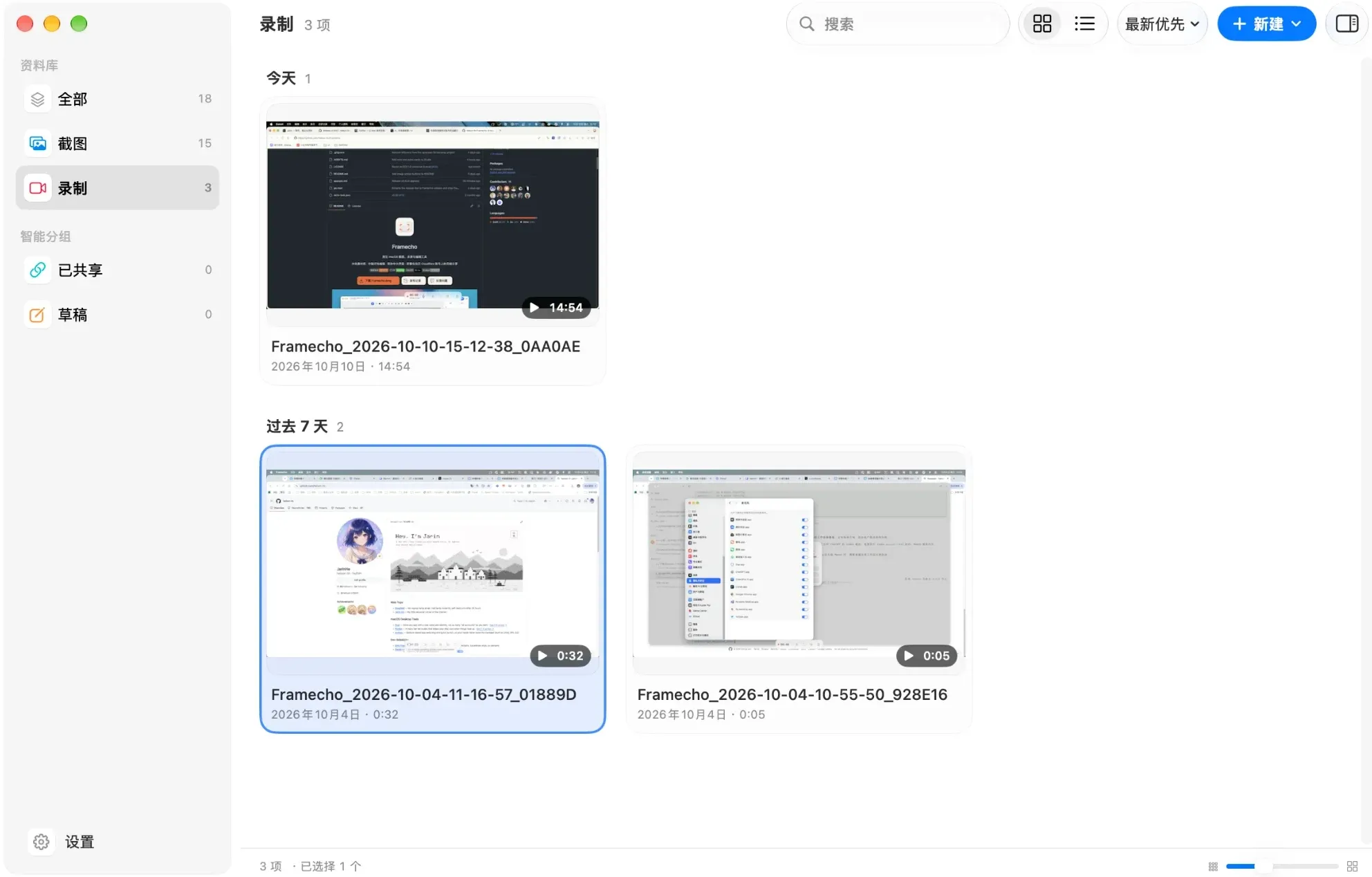Select the 已共享 smart group
Image resolution: width=1372 pixels, height=877 pixels.
[118, 270]
